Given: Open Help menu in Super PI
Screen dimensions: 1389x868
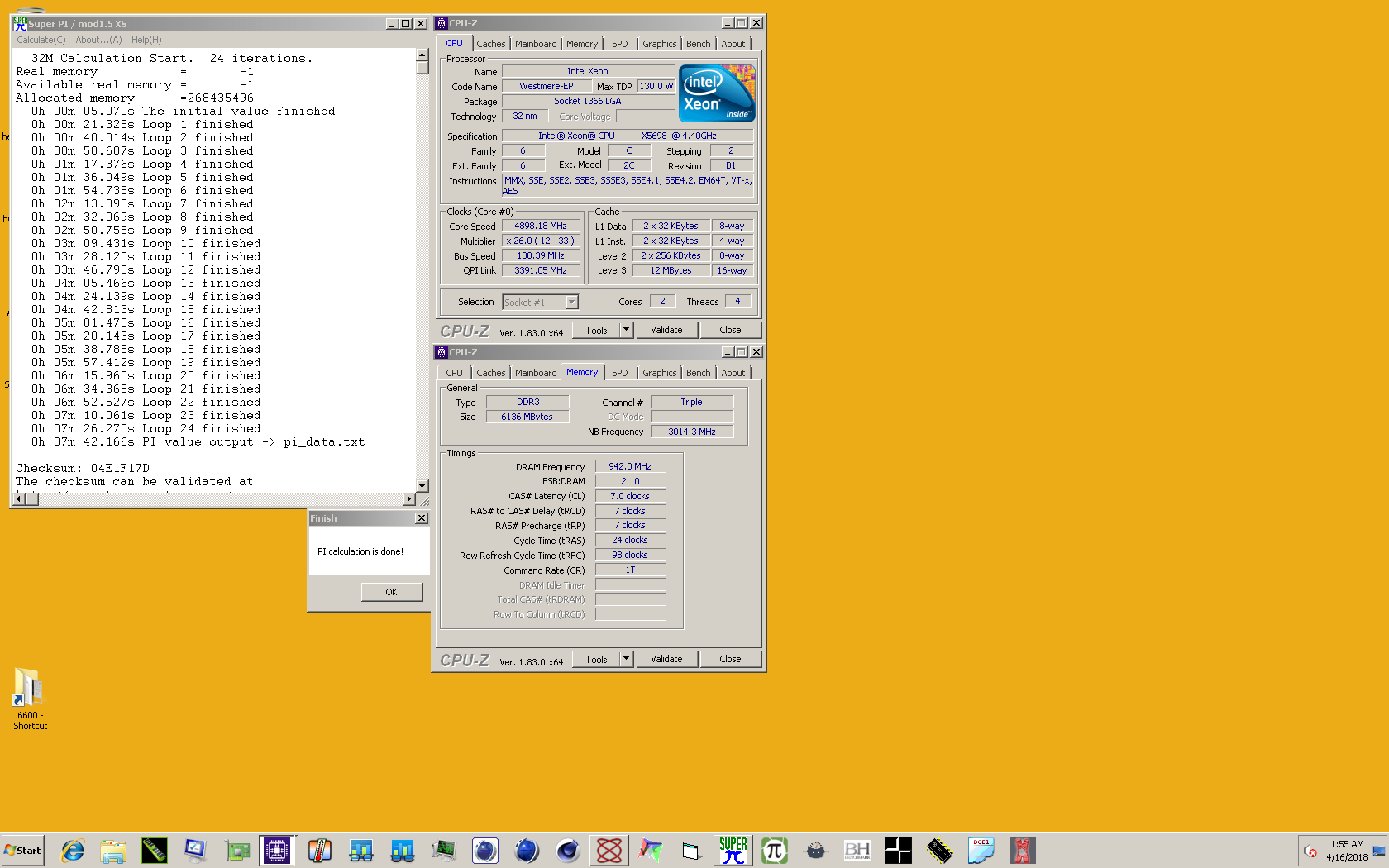Looking at the screenshot, I should [x=146, y=40].
